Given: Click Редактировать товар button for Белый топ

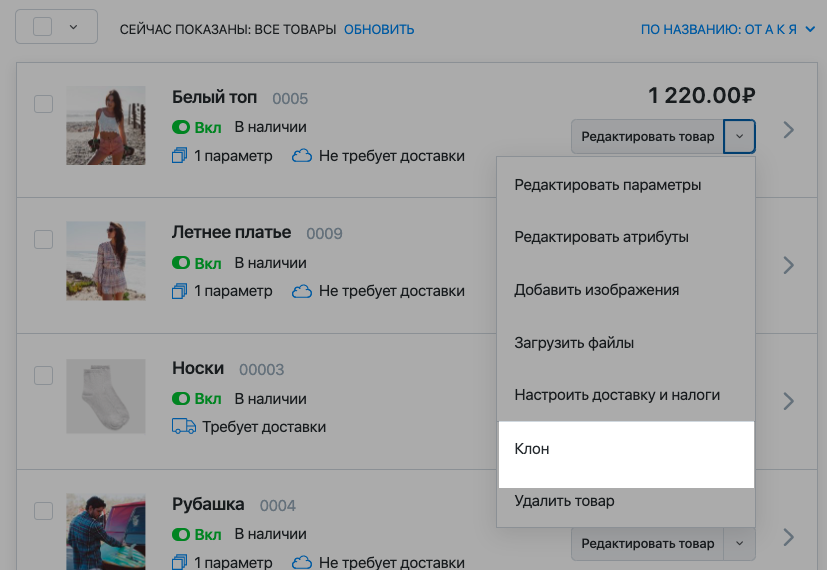Looking at the screenshot, I should click(648, 137).
